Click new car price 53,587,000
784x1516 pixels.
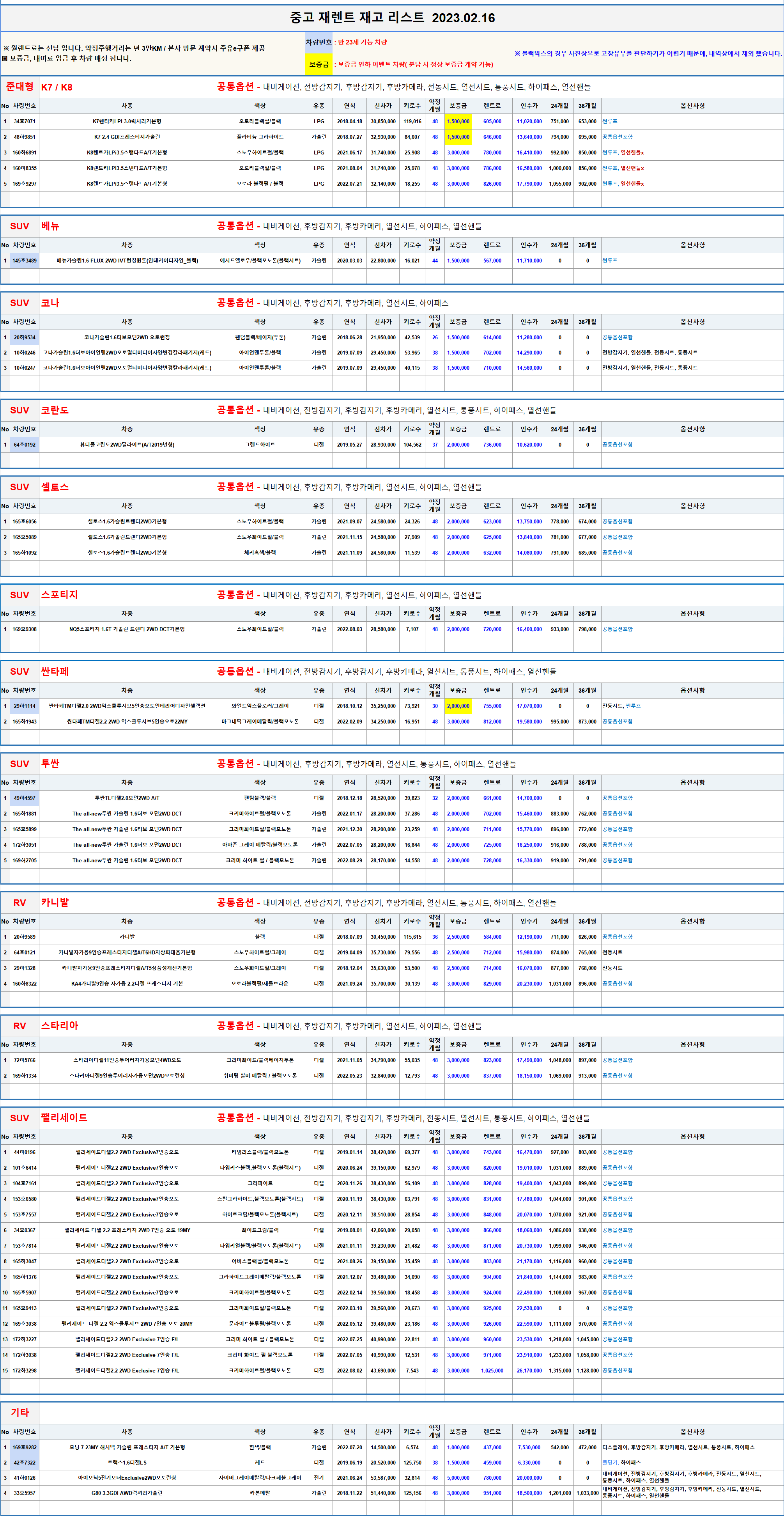point(383,1478)
